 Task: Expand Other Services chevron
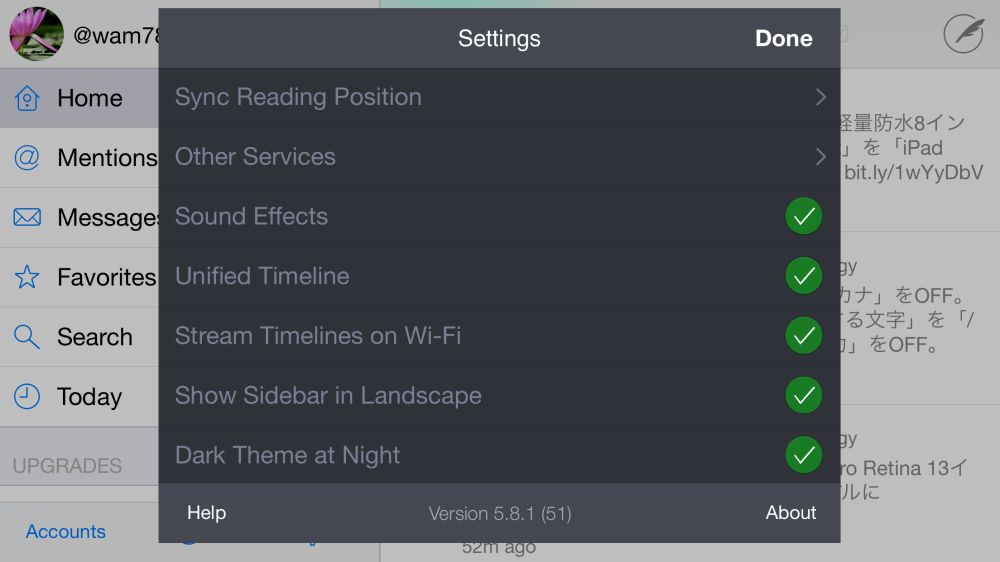[x=820, y=157]
